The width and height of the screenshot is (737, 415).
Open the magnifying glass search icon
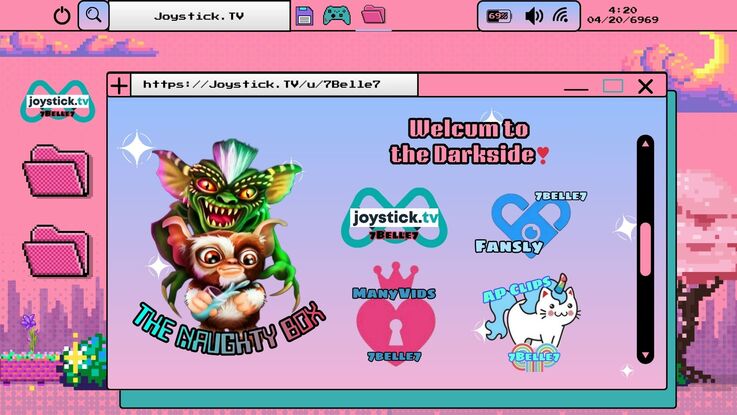93,16
